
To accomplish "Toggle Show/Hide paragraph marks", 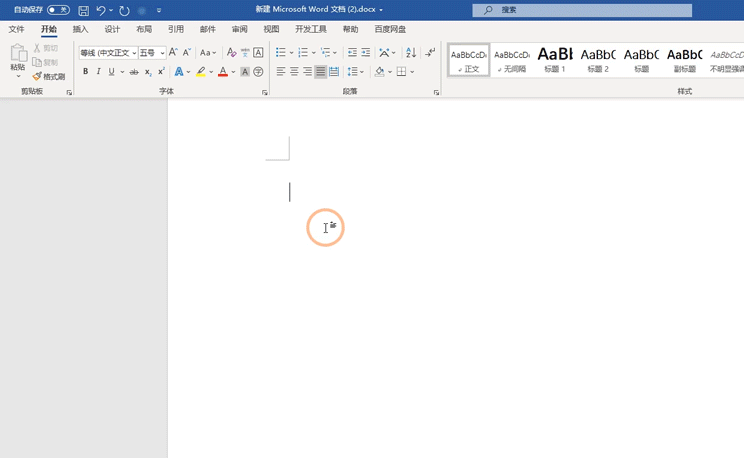I will pos(430,52).
